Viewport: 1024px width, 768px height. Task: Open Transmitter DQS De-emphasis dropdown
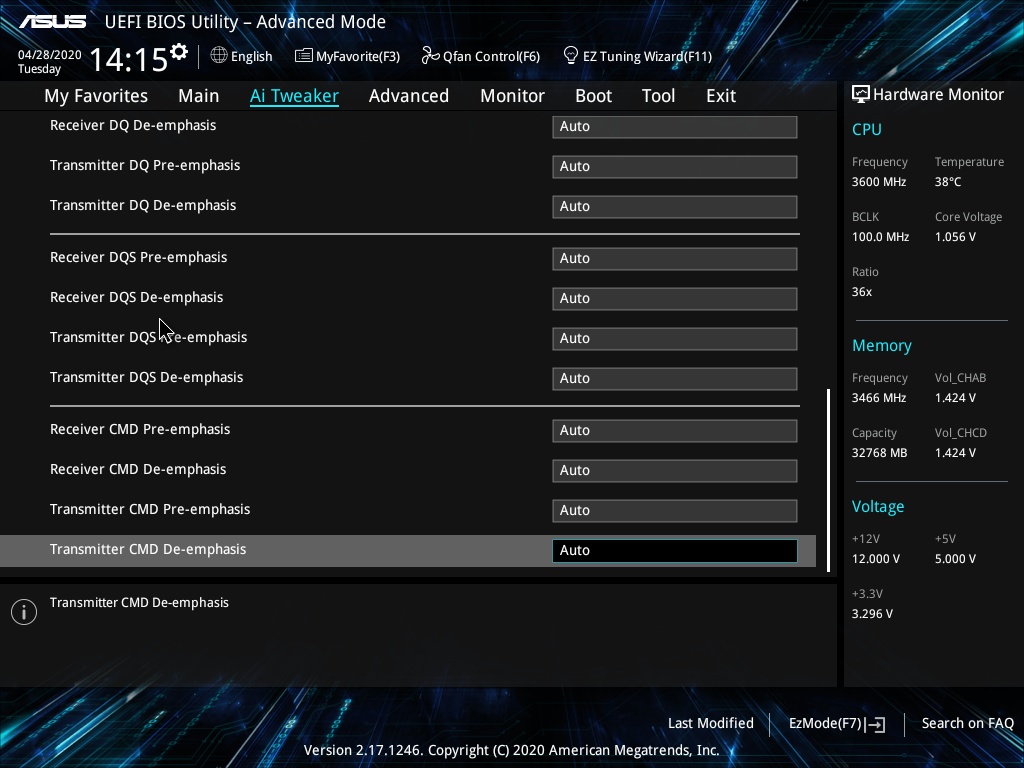point(675,378)
